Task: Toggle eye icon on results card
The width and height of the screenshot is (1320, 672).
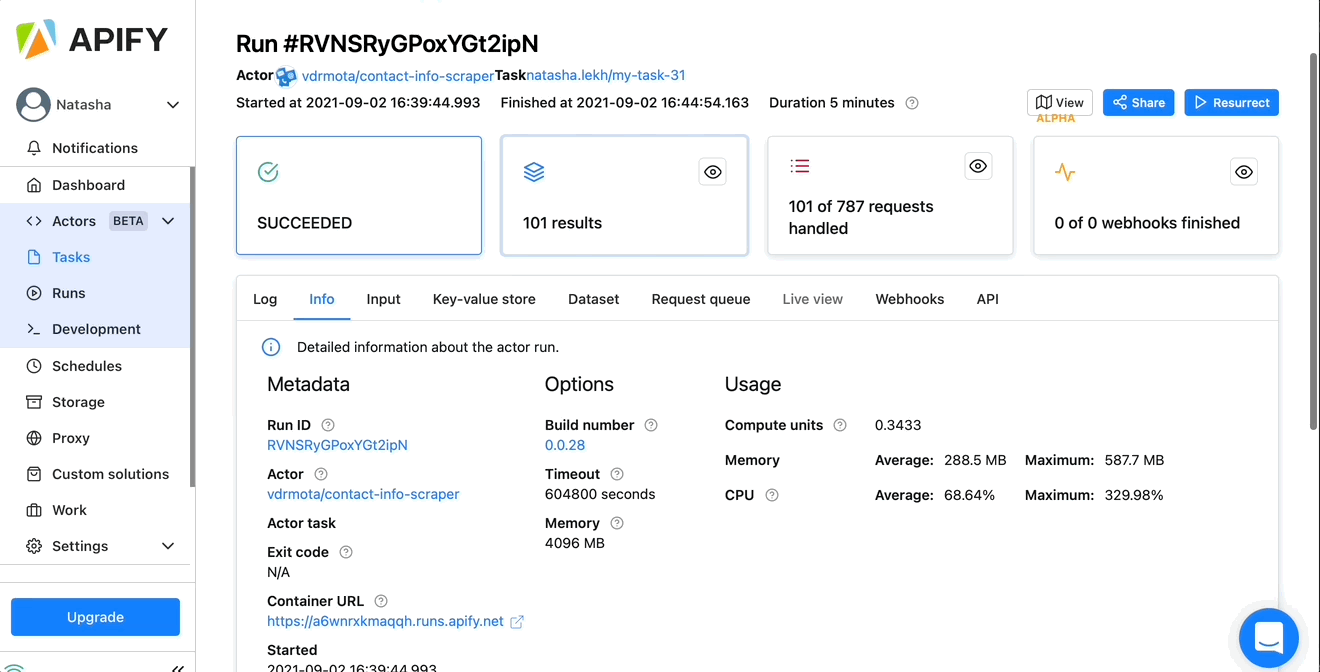Action: pyautogui.click(x=713, y=172)
